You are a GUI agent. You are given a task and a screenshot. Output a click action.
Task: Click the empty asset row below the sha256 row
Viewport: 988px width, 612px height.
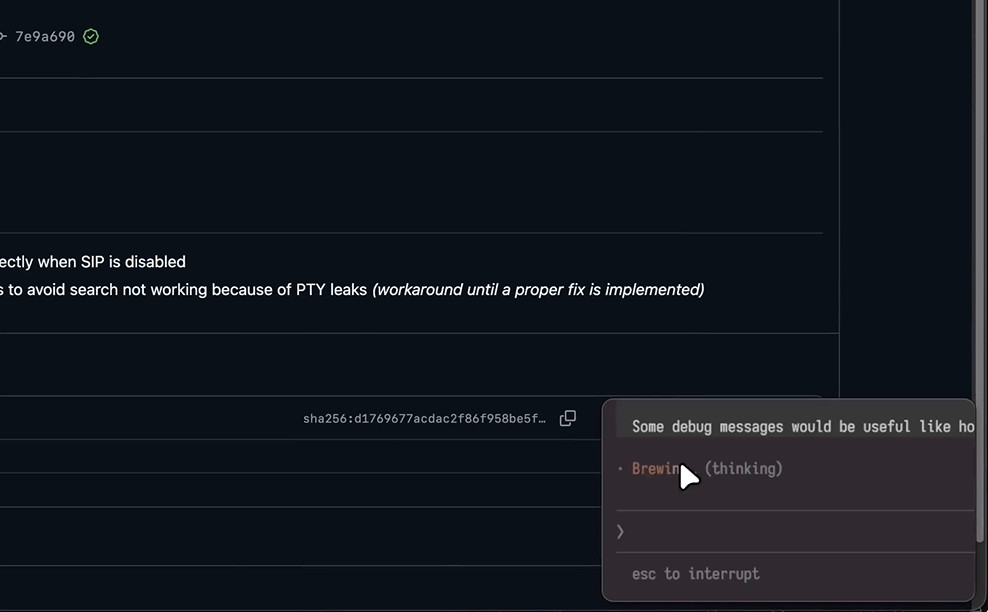300,457
